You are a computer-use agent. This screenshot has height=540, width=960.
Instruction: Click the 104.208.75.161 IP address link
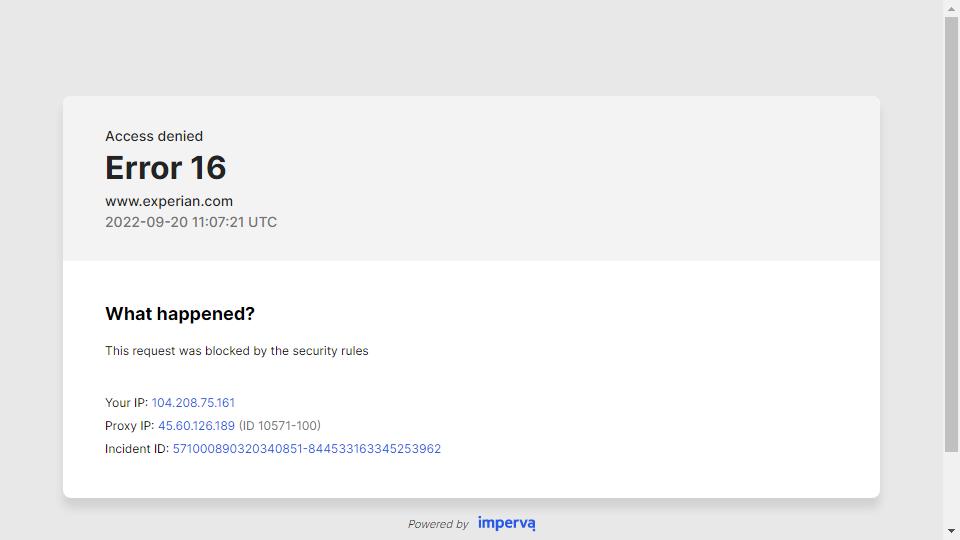coord(193,403)
